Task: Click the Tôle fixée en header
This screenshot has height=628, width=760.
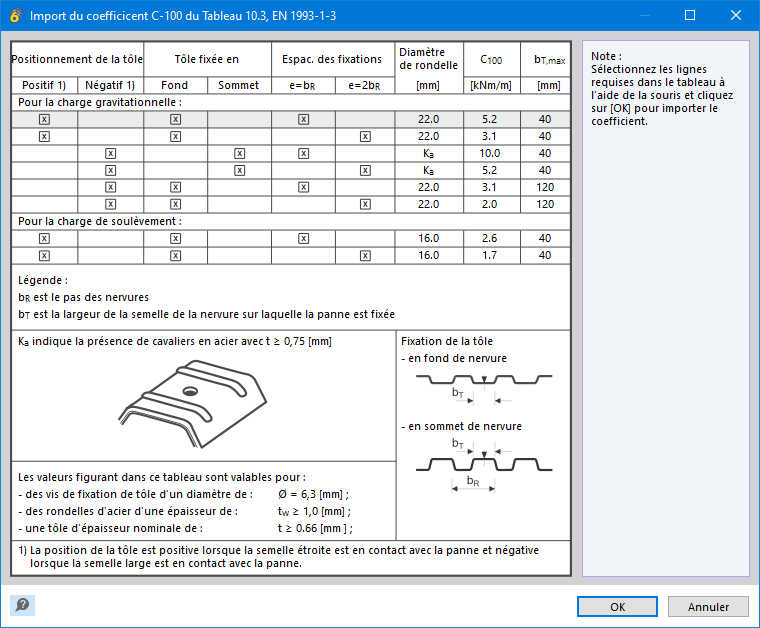Action: [x=207, y=59]
